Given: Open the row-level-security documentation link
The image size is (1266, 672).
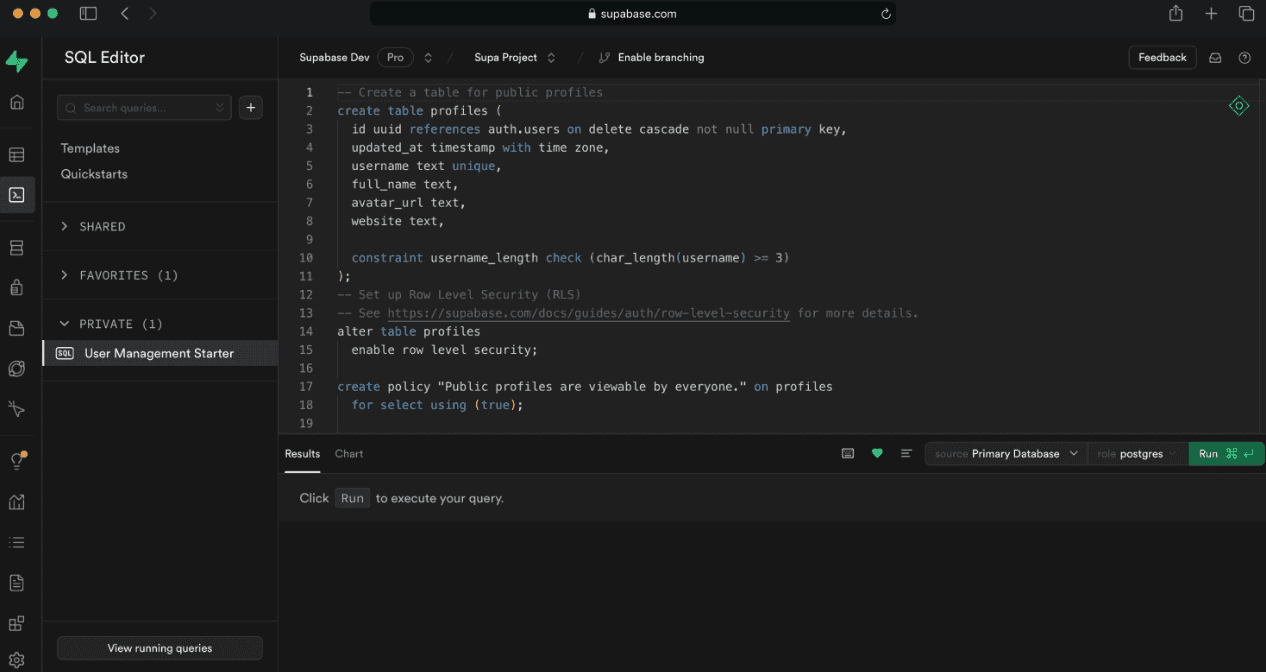Looking at the screenshot, I should click(588, 312).
